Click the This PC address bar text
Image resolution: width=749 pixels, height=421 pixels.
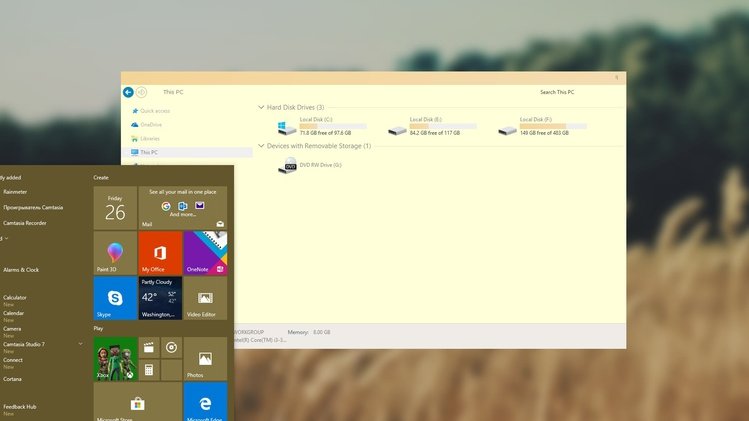click(x=173, y=92)
